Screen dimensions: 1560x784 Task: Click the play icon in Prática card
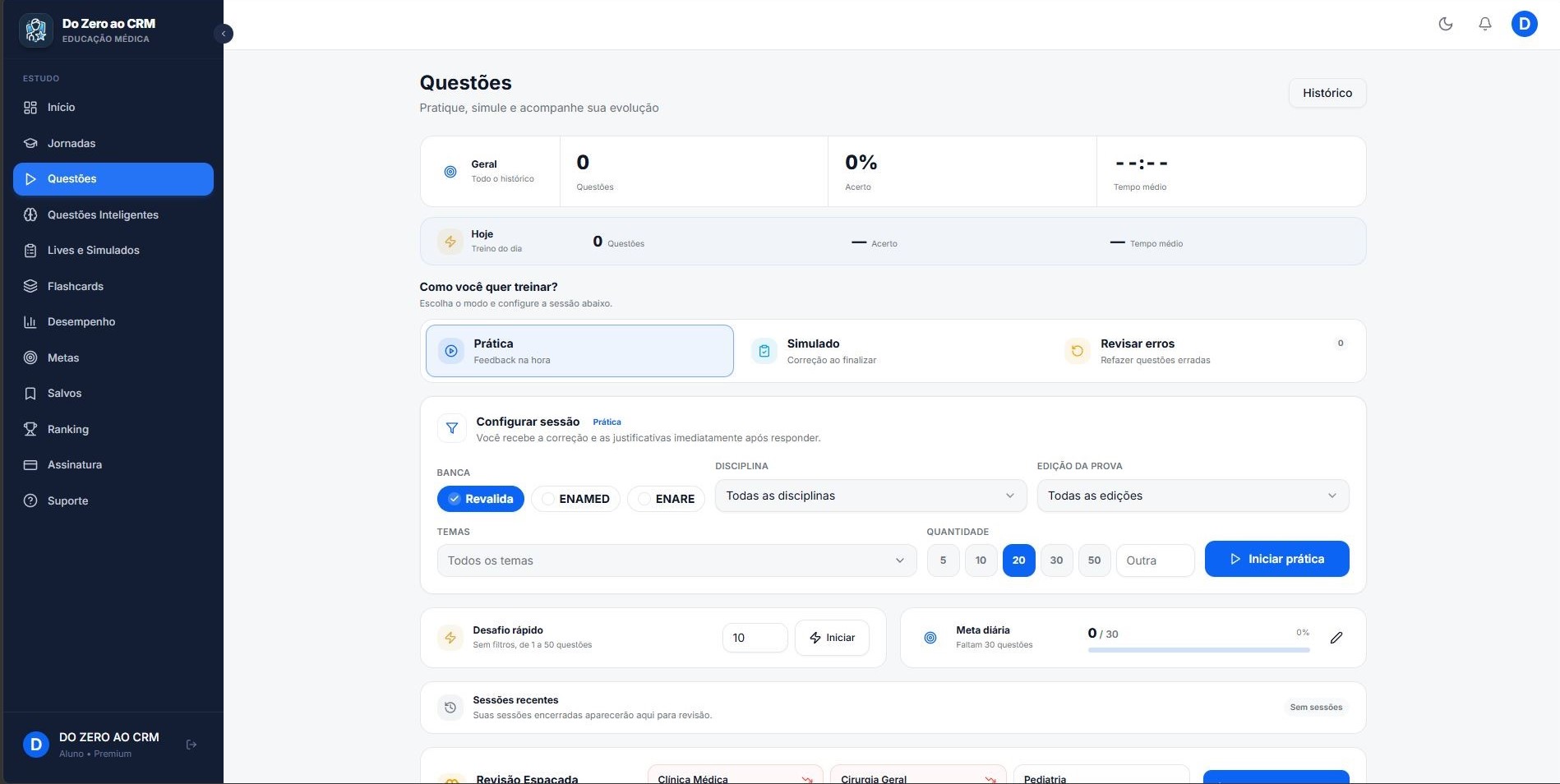coord(451,351)
